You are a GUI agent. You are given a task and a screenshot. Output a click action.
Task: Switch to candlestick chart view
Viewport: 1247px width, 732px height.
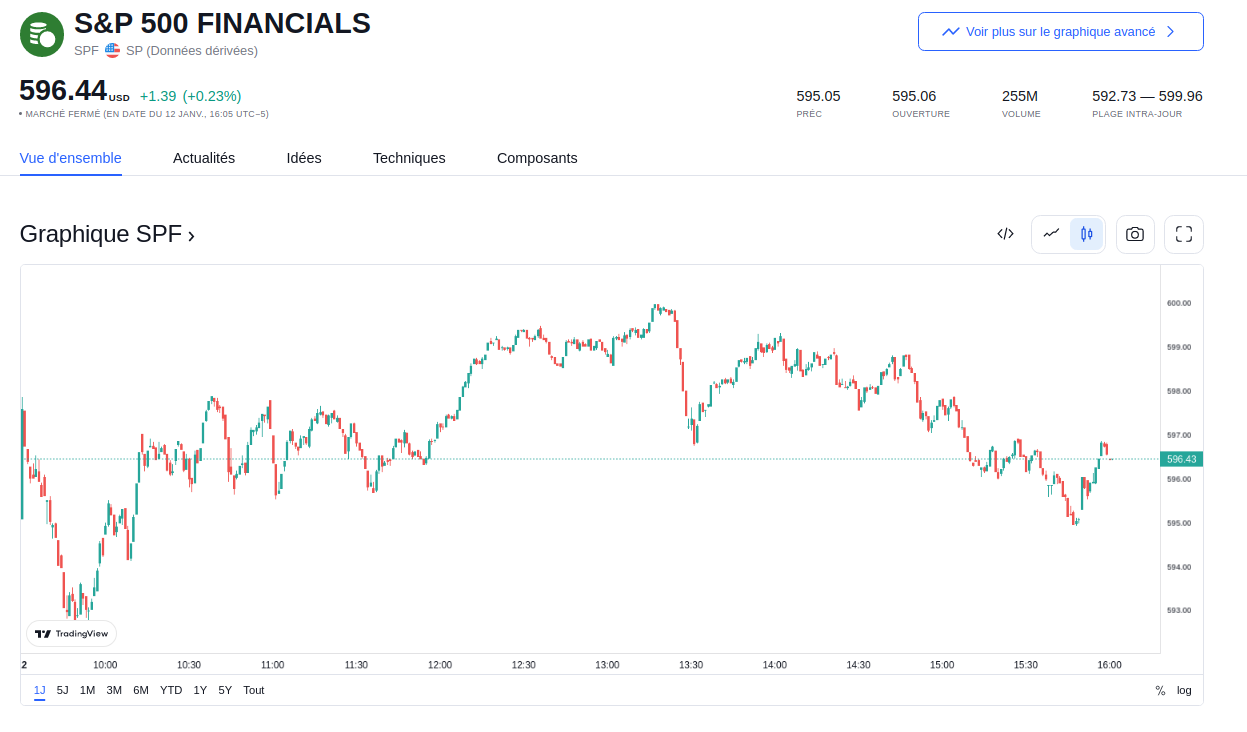pos(1086,234)
